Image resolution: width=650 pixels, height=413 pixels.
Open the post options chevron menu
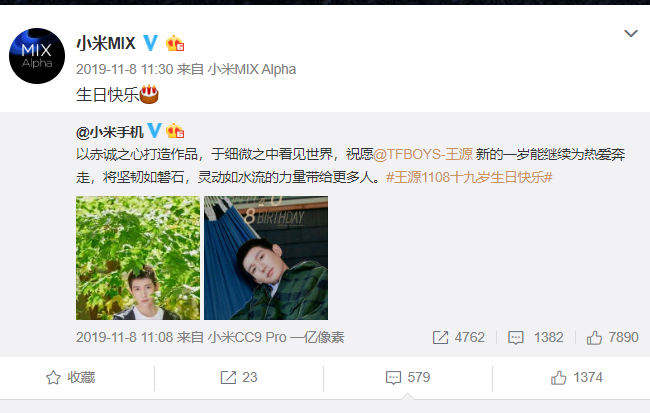click(x=631, y=33)
